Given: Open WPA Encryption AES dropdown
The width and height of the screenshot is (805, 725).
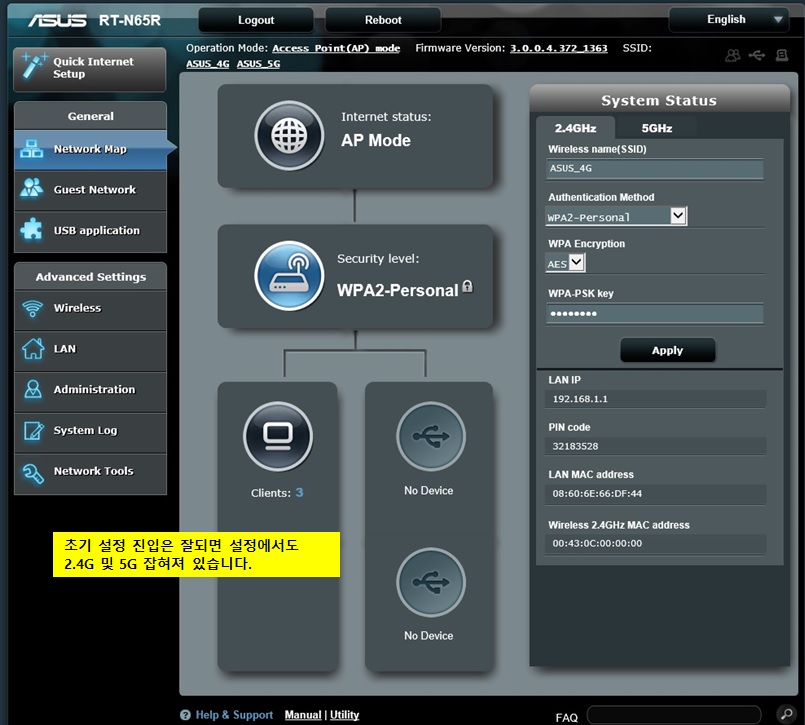Looking at the screenshot, I should click(565, 263).
